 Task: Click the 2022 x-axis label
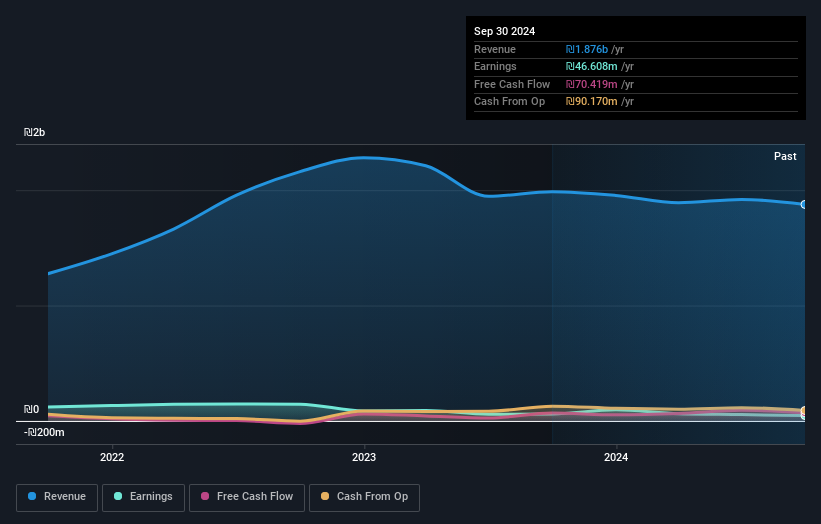click(x=112, y=457)
